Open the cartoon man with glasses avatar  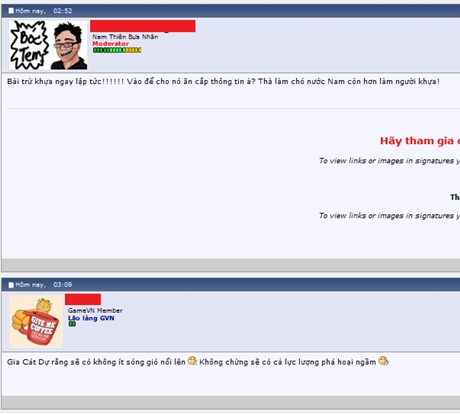click(x=69, y=45)
